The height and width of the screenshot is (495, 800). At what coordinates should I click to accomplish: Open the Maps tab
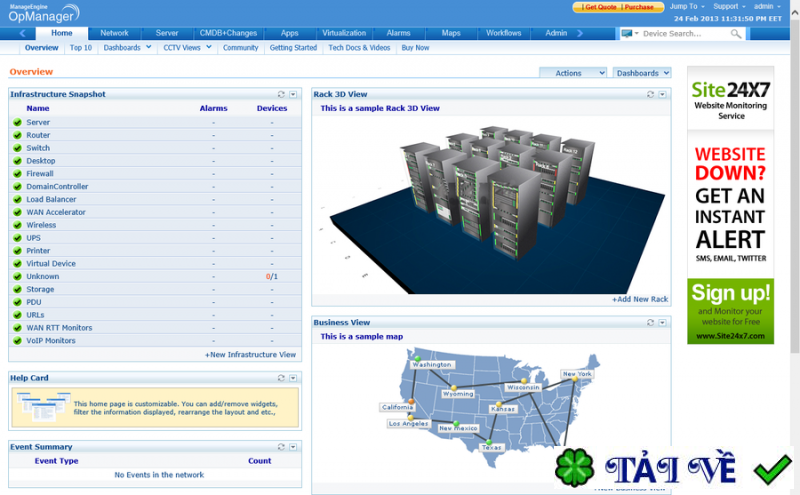tap(451, 33)
